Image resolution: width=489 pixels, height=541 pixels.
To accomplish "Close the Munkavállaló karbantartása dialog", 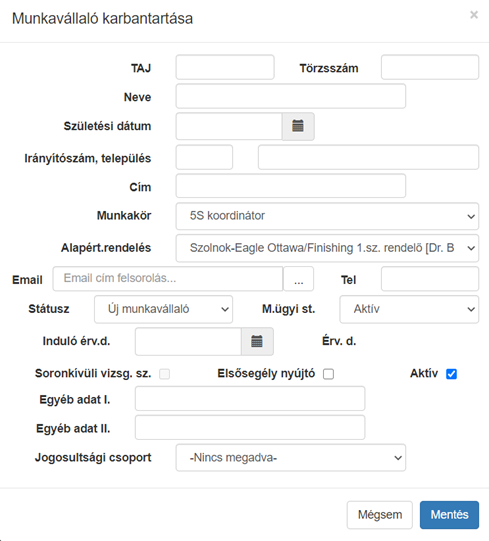I will (474, 15).
